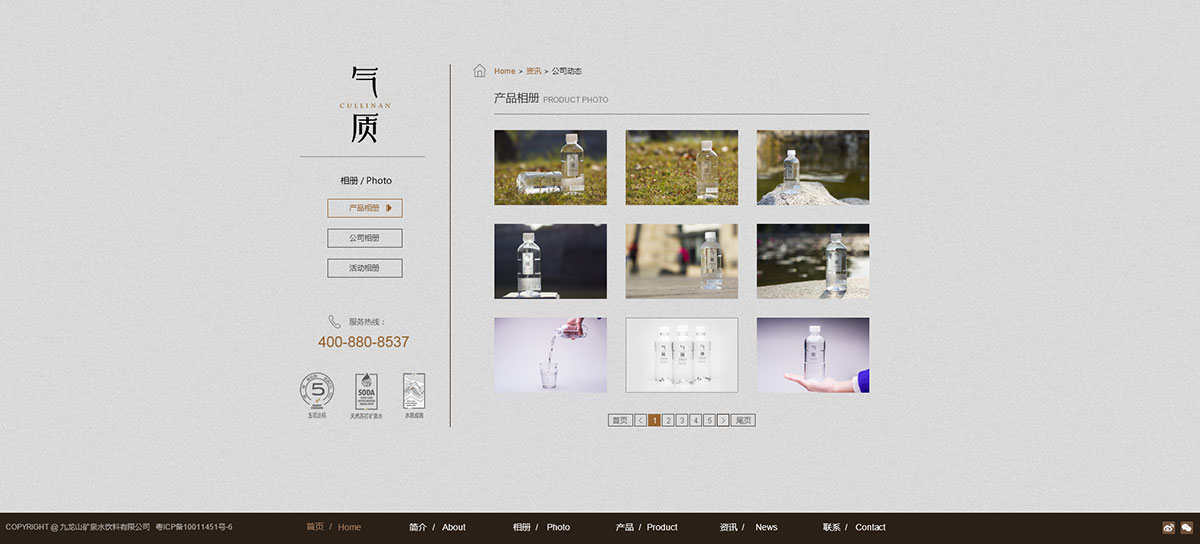Open the WeChat social icon
The image size is (1200, 544).
click(1186, 527)
